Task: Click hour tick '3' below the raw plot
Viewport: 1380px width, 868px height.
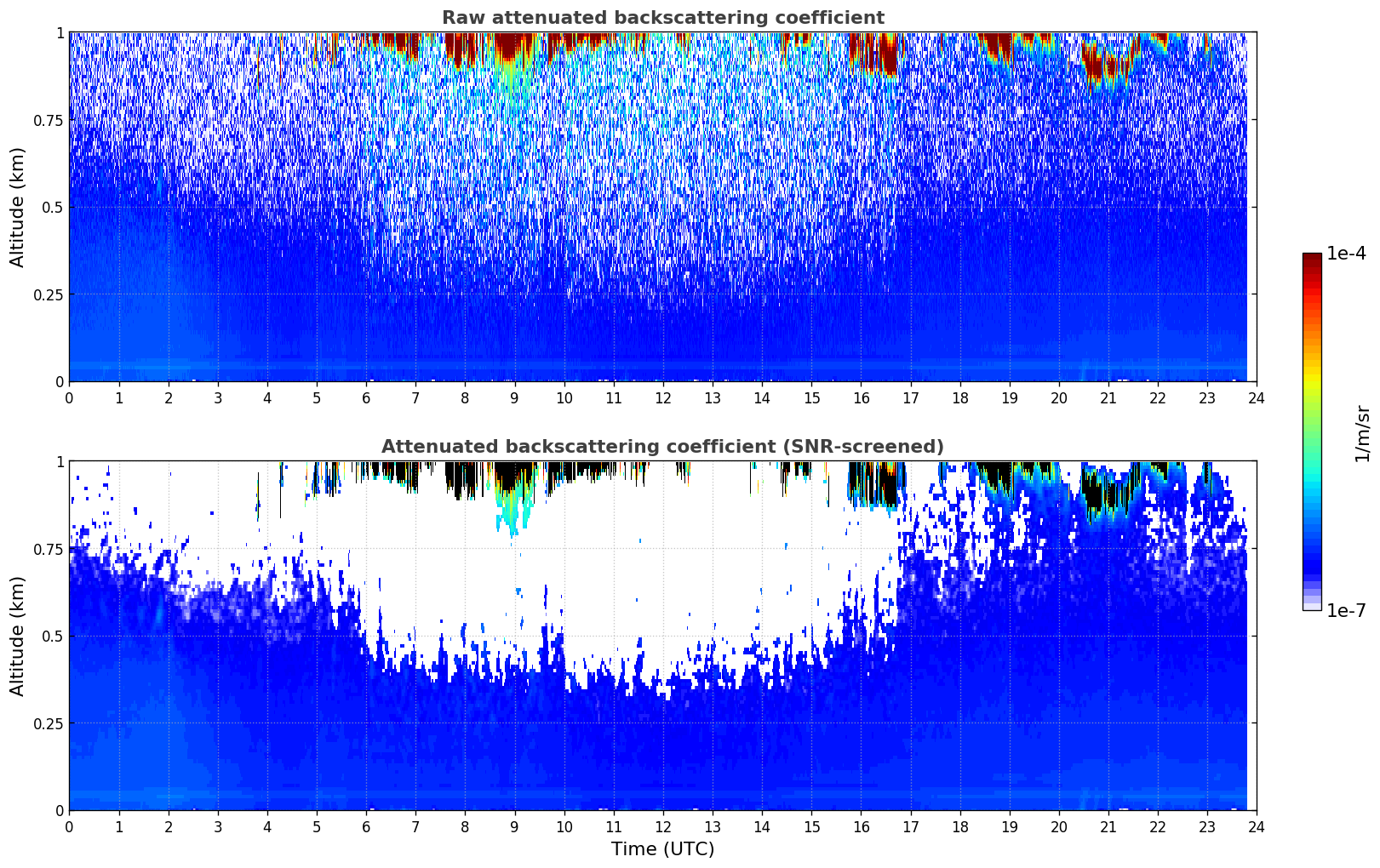Action: pyautogui.click(x=217, y=397)
